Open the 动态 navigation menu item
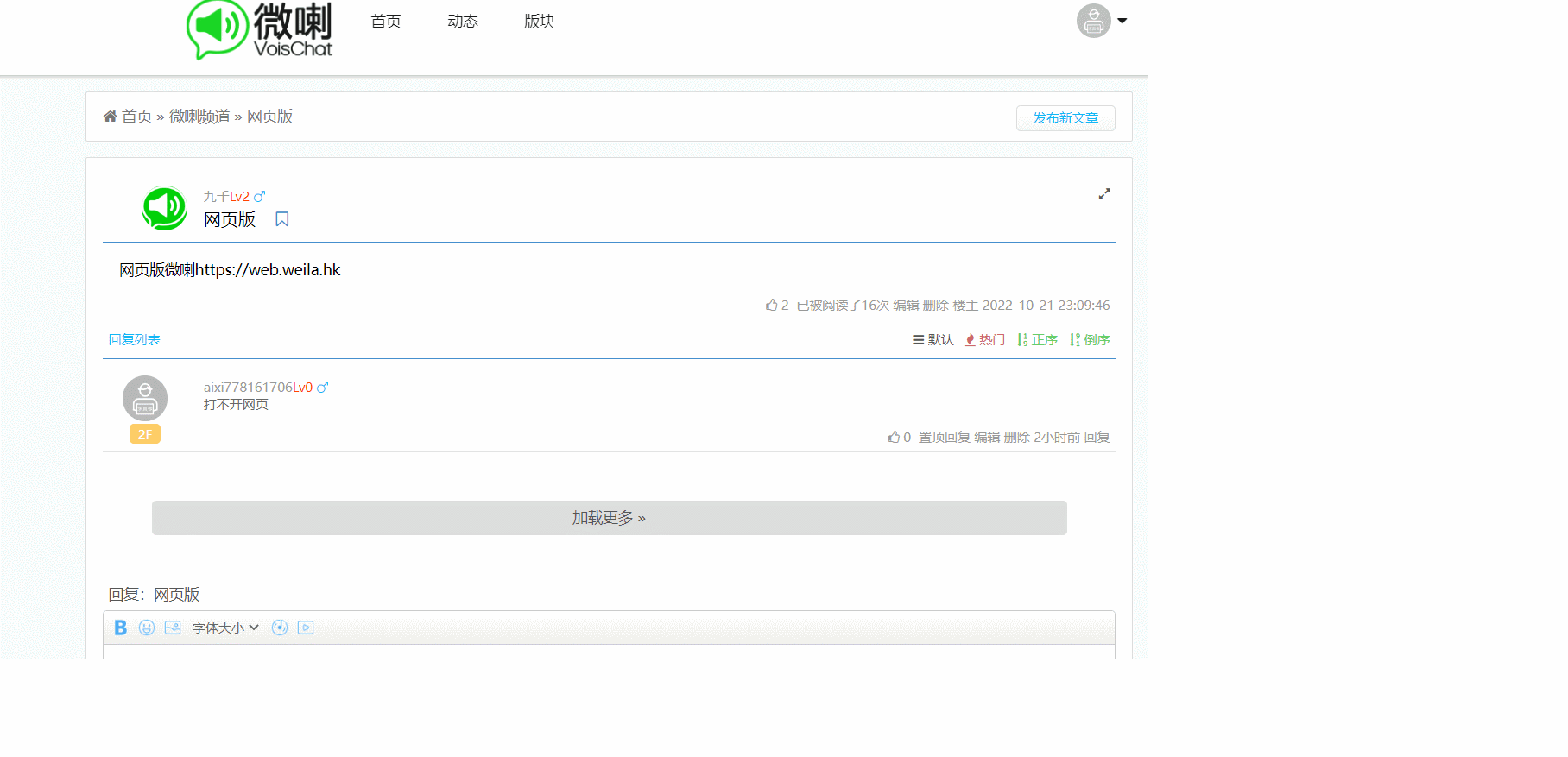Image resolution: width=1568 pixels, height=757 pixels. point(463,22)
